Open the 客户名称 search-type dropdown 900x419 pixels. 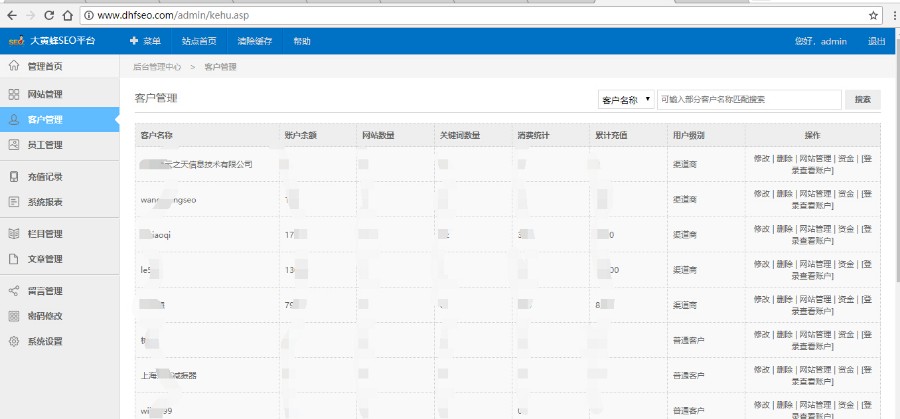tap(626, 99)
